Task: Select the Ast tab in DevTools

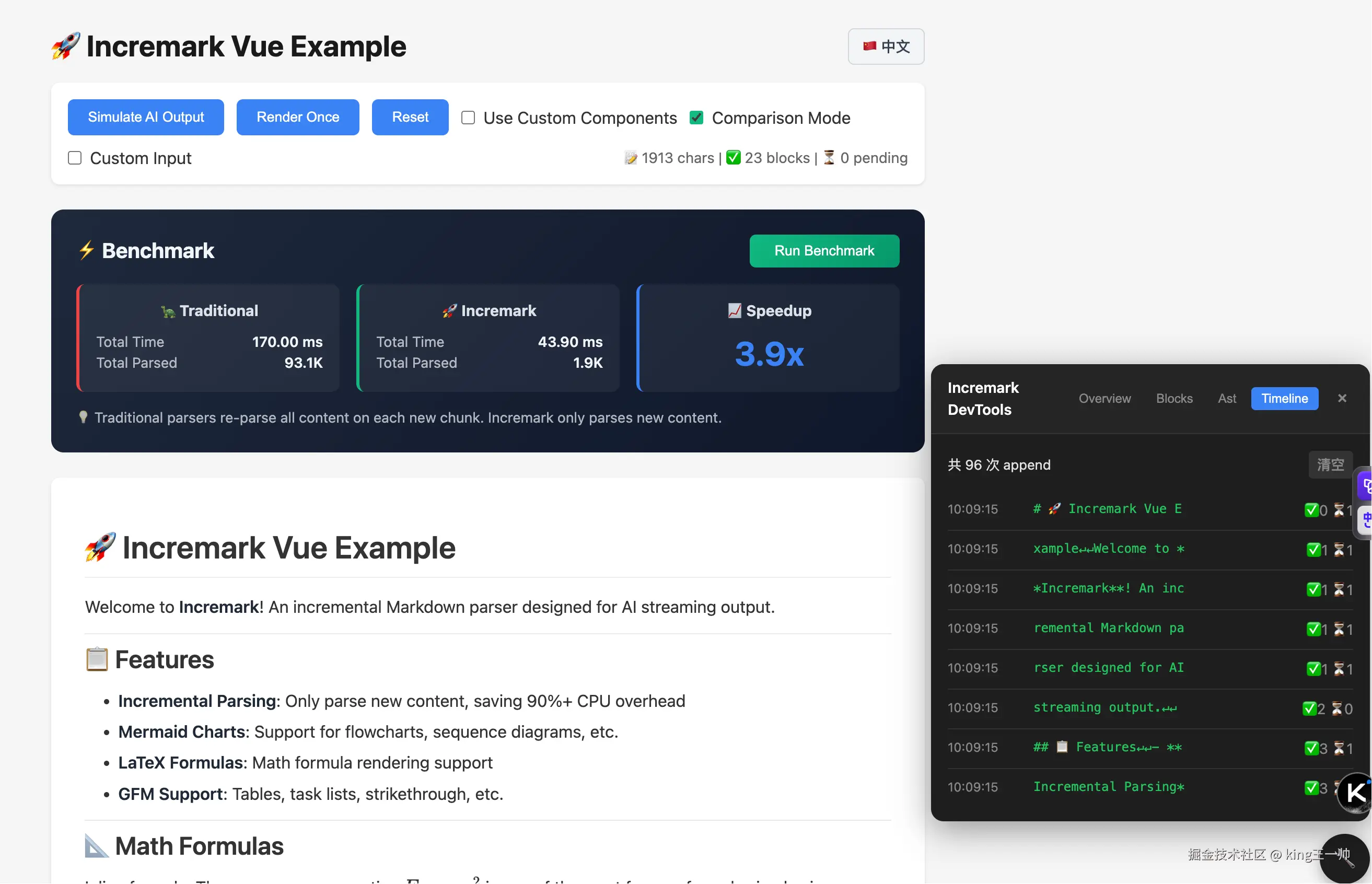Action: (1227, 398)
